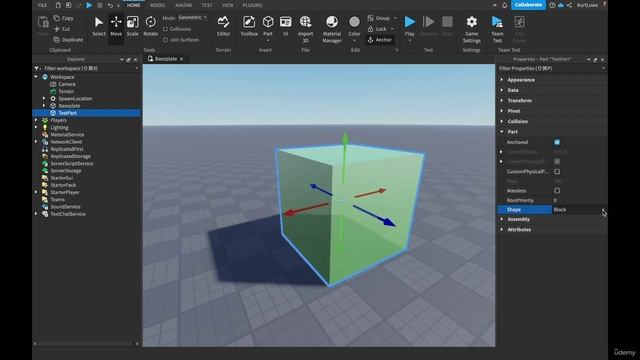Click the Group button
The width and height of the screenshot is (640, 360).
pos(379,18)
